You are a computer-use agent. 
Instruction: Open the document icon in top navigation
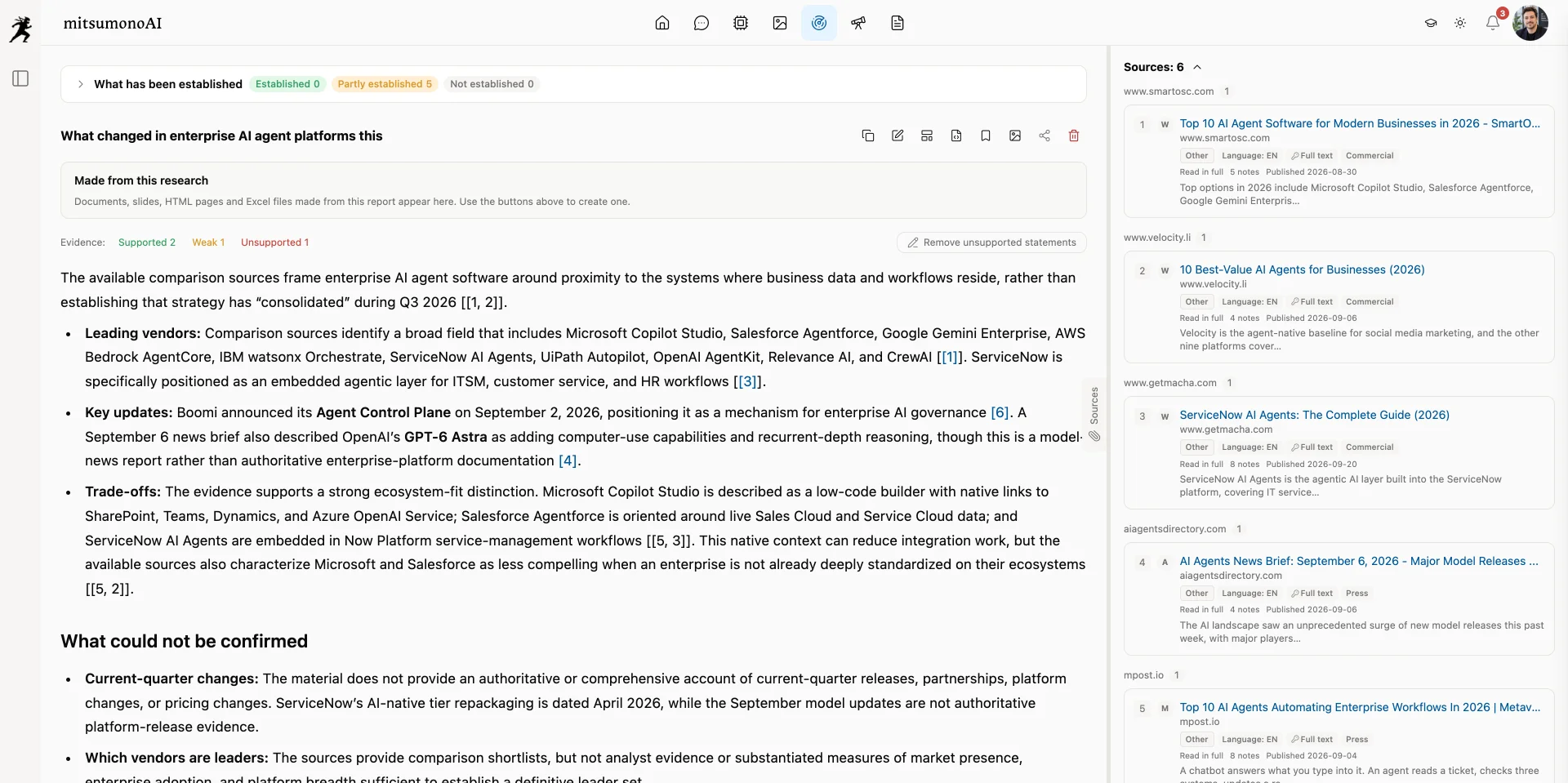(898, 23)
